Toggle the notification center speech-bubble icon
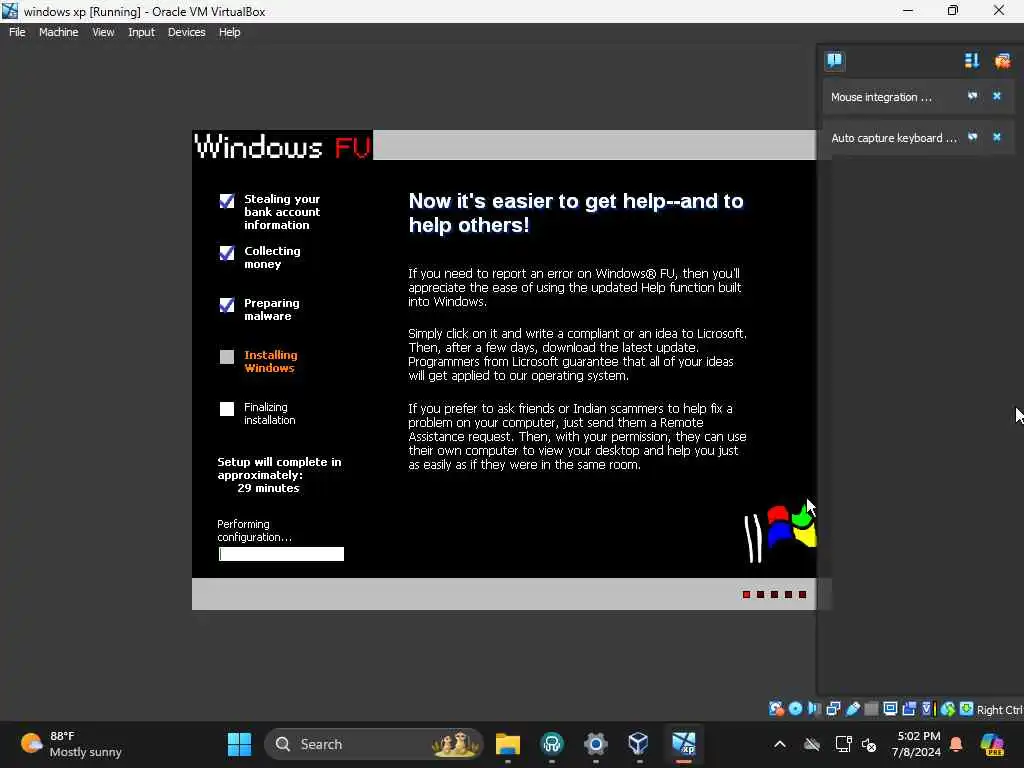This screenshot has width=1024, height=768. click(x=834, y=61)
